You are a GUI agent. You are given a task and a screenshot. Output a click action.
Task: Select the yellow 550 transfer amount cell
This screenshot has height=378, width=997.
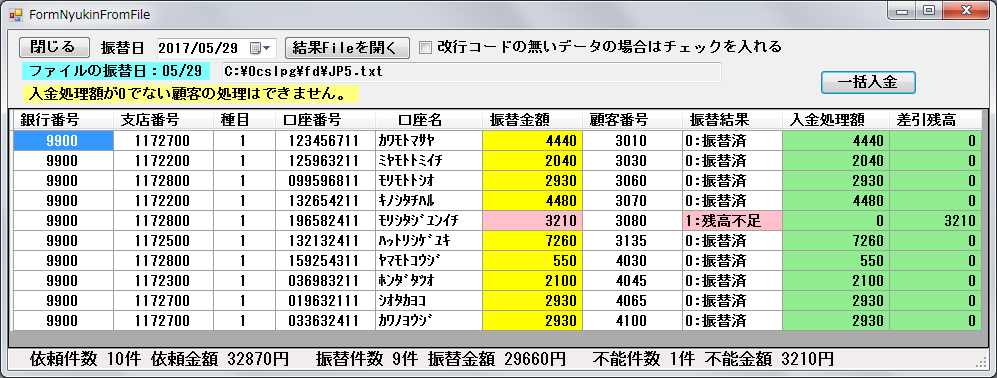(x=532, y=260)
